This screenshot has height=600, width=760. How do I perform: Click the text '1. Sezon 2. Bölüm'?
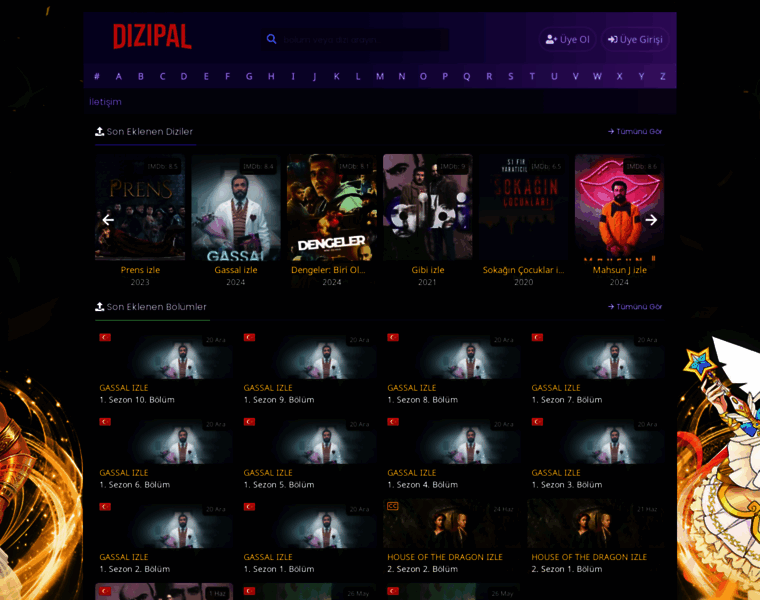[x=135, y=569]
